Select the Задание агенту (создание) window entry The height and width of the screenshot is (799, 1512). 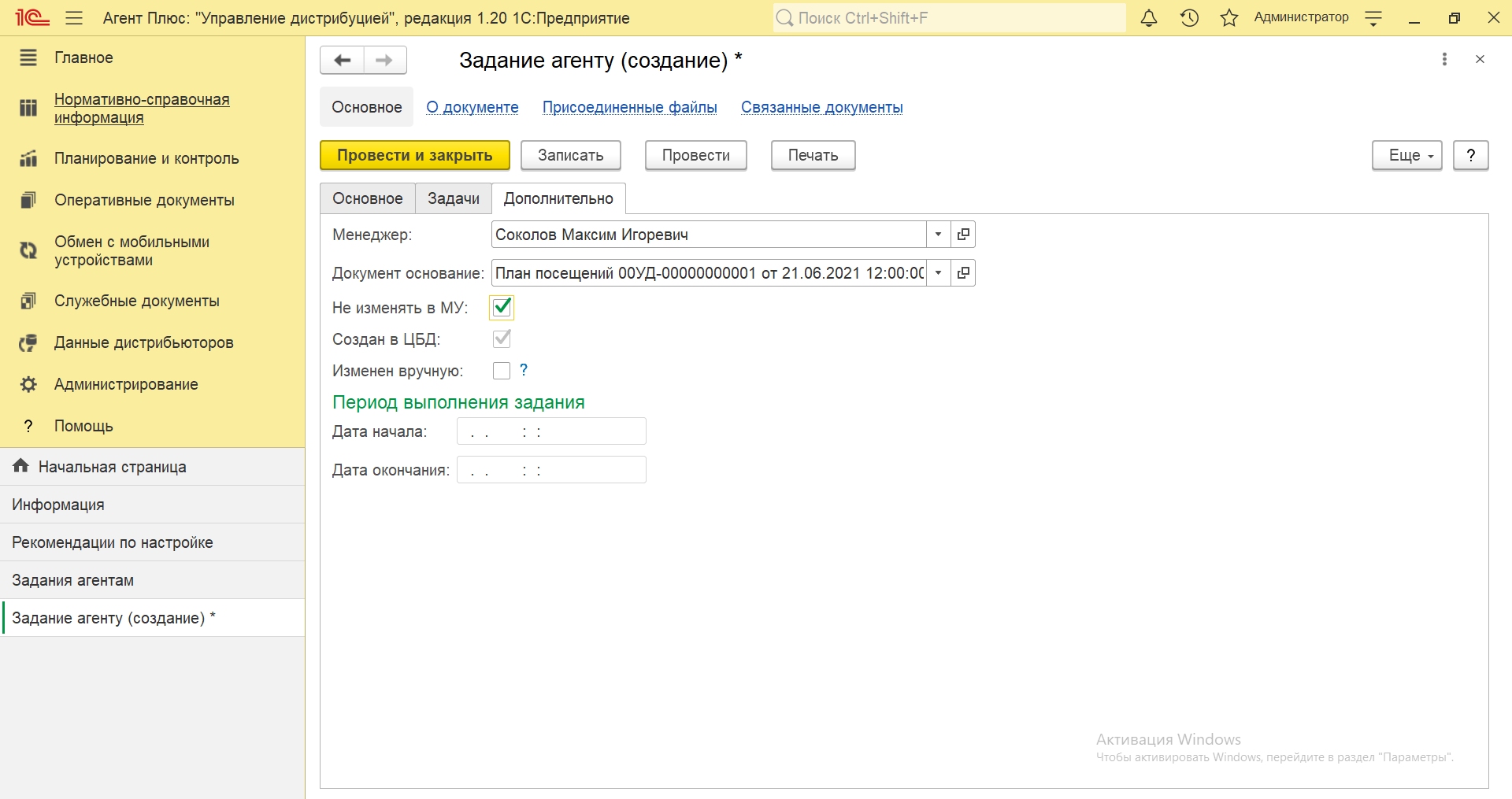click(x=153, y=618)
